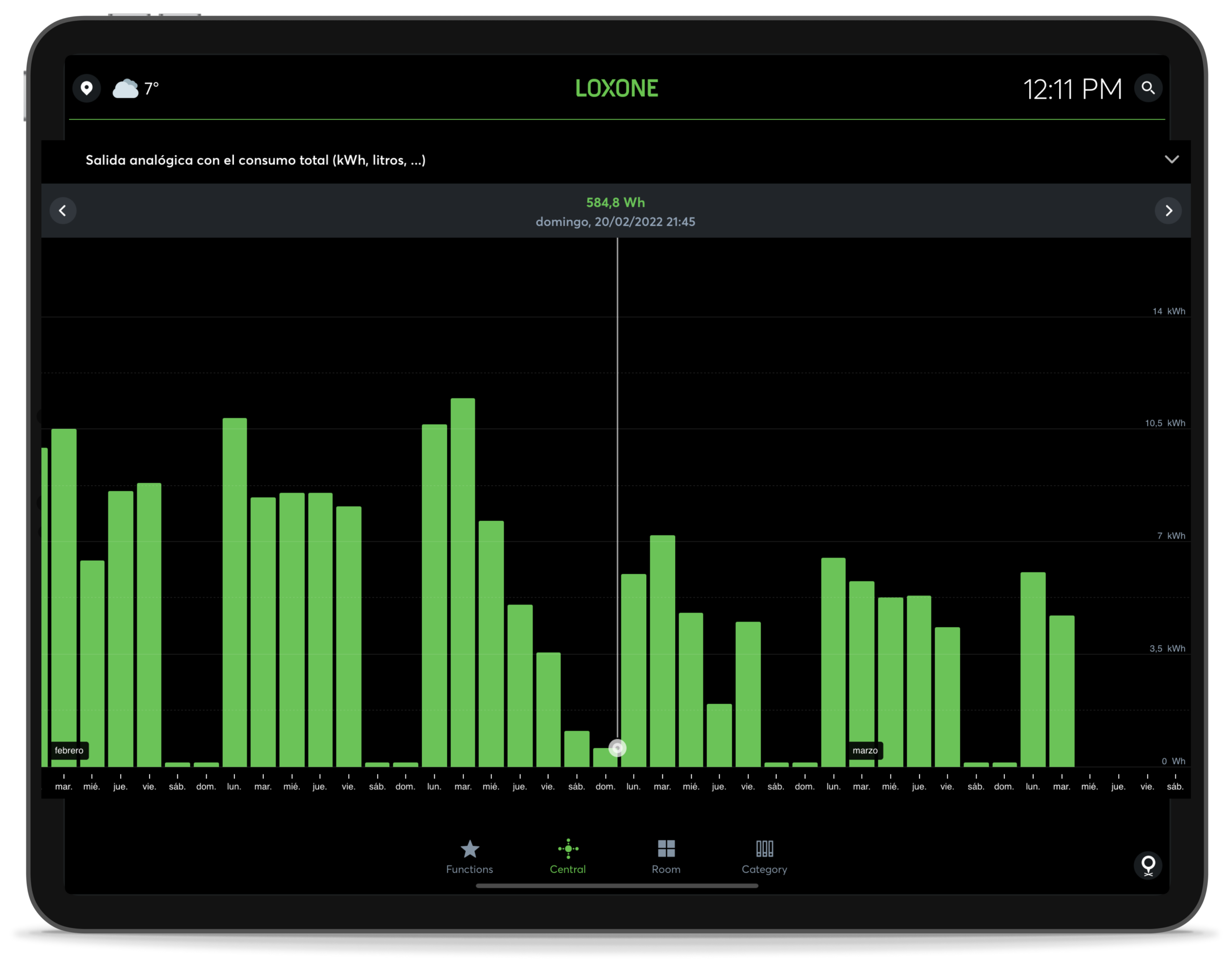Click the febrero month label

[69, 750]
